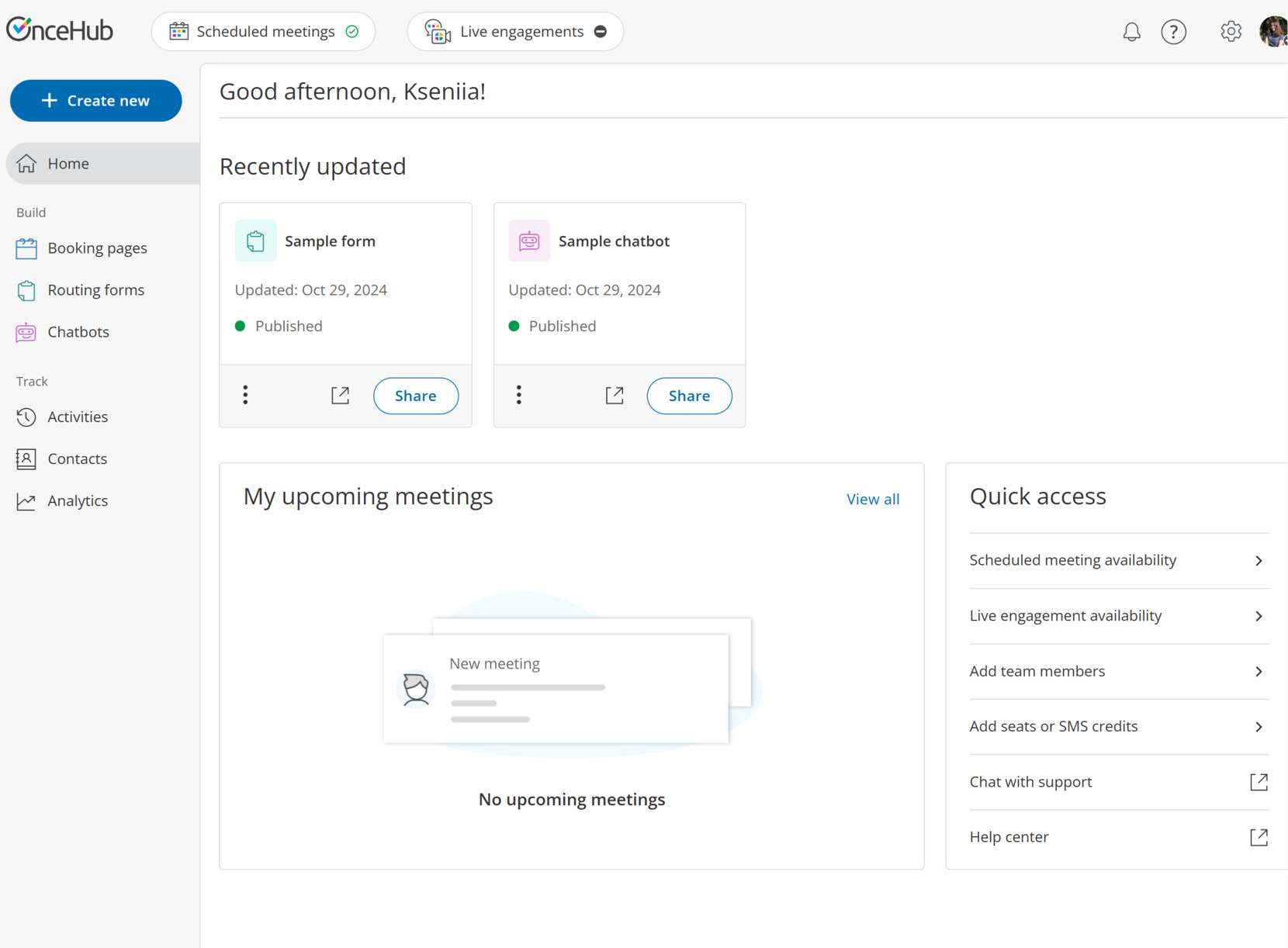Image resolution: width=1288 pixels, height=948 pixels.
Task: Open notifications via the bell icon
Action: click(1131, 32)
